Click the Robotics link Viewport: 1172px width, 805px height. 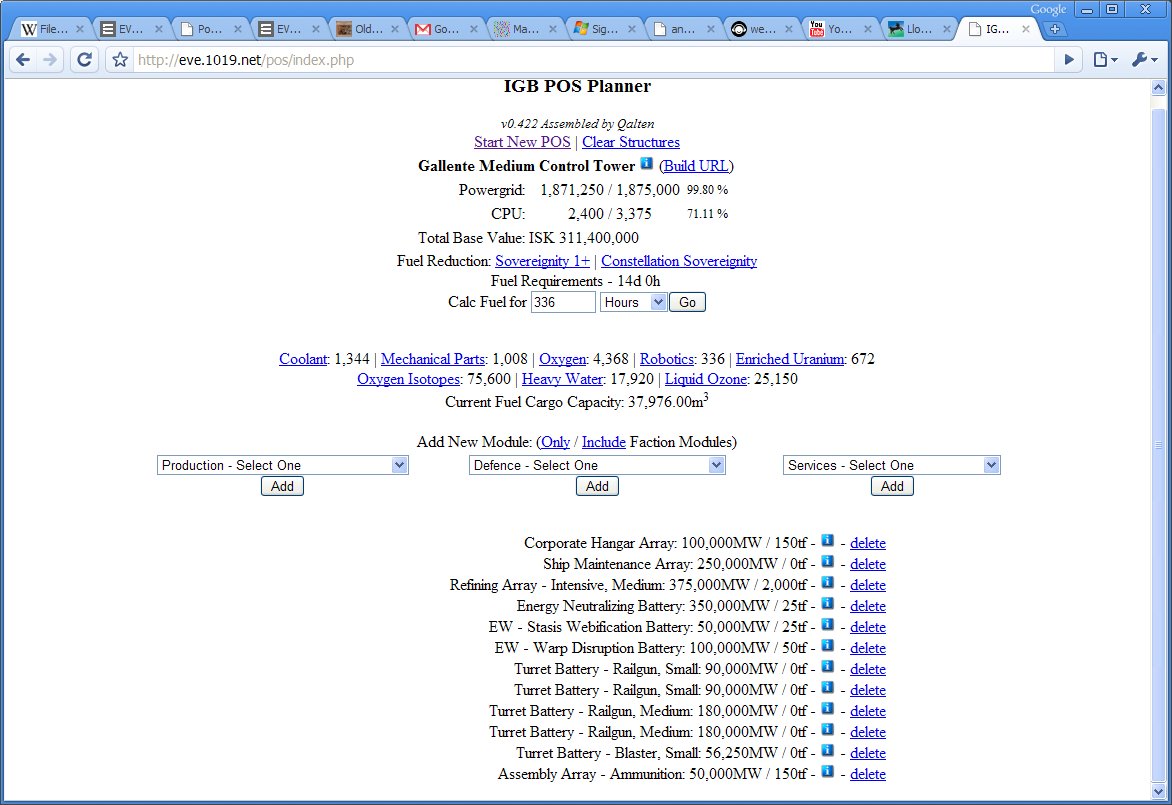(x=667, y=359)
